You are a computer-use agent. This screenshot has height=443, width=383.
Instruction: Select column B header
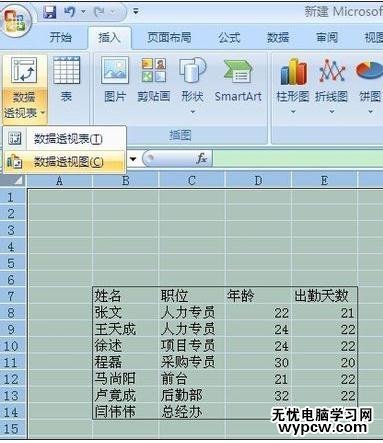pos(126,181)
